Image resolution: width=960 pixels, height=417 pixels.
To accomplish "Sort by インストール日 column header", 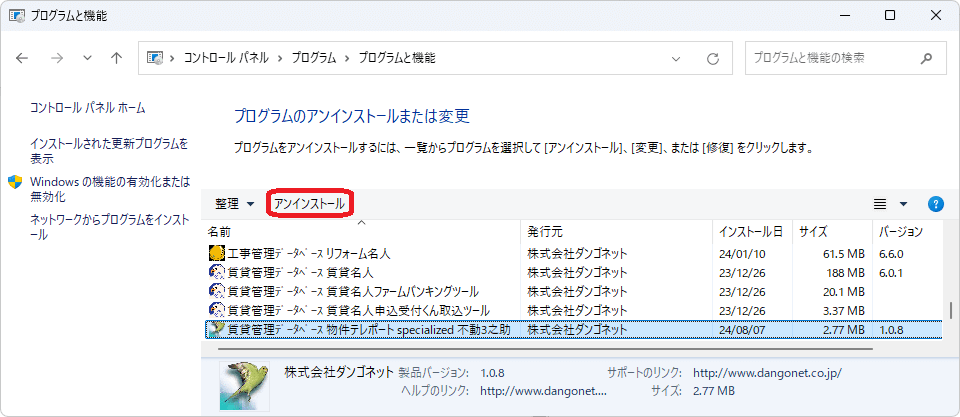I will click(x=751, y=231).
